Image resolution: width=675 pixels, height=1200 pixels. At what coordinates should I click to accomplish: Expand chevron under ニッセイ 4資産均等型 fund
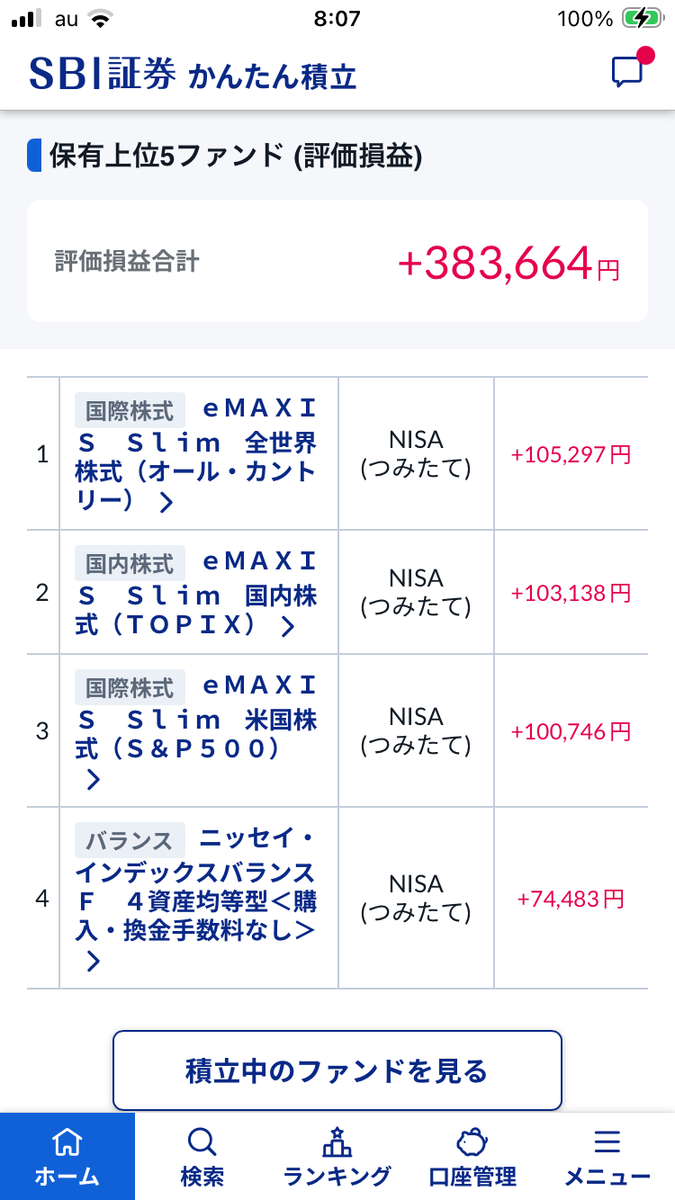[x=93, y=963]
